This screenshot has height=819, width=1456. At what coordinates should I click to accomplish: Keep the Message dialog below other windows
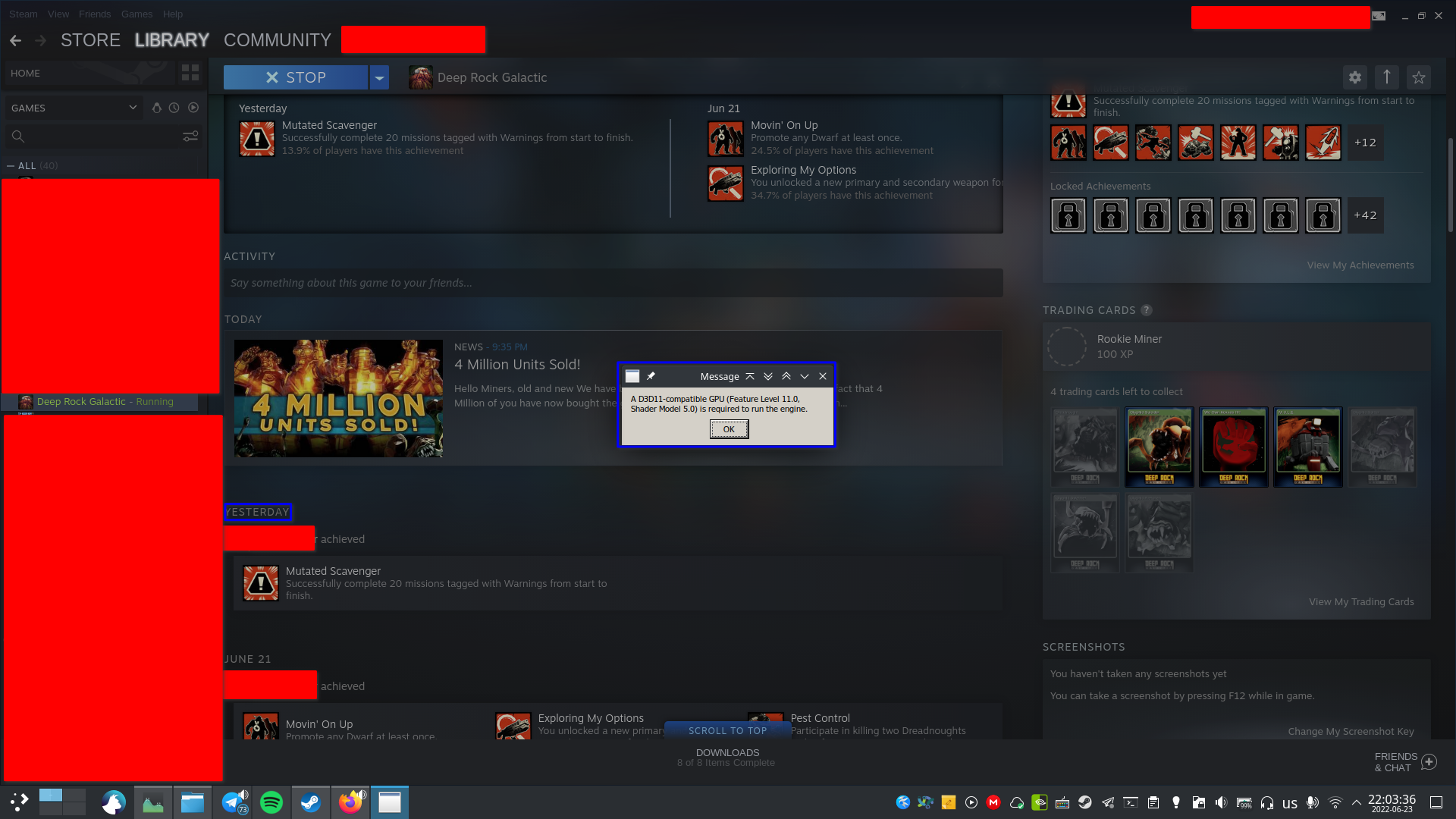768,376
